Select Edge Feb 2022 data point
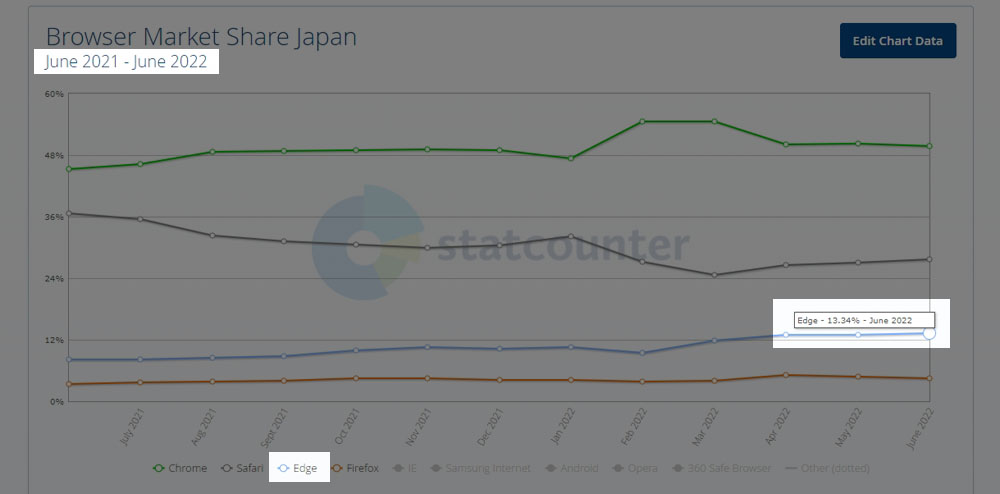The image size is (1000, 494). (642, 352)
